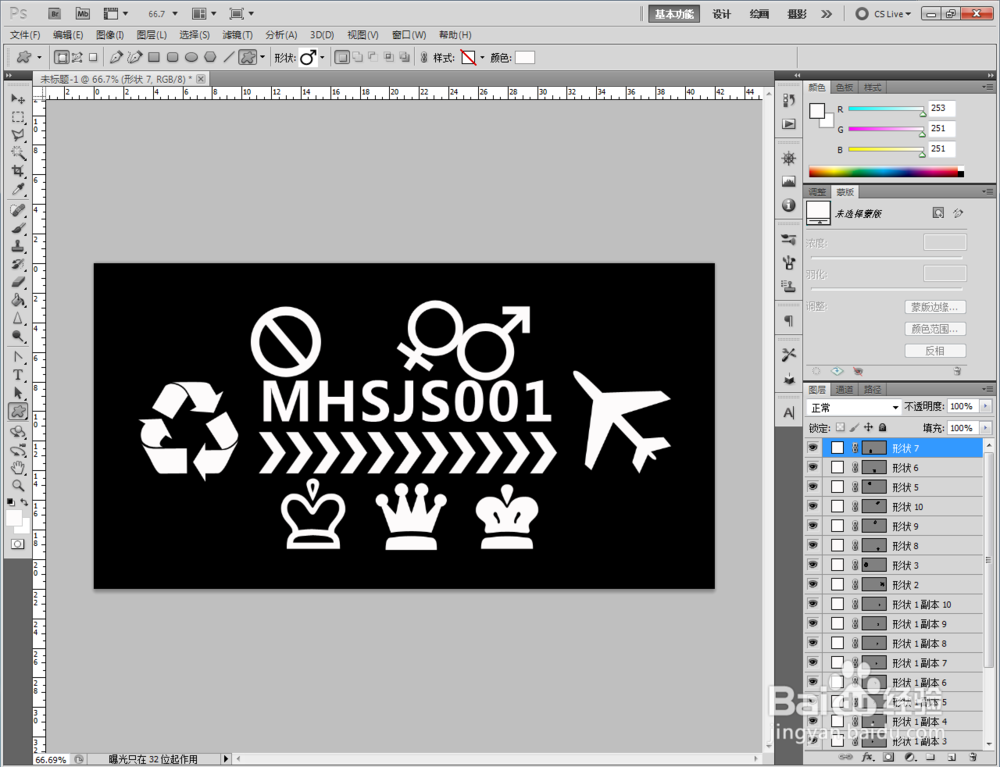This screenshot has height=767, width=1000.
Task: Switch to the 设计 workspace
Action: click(721, 13)
